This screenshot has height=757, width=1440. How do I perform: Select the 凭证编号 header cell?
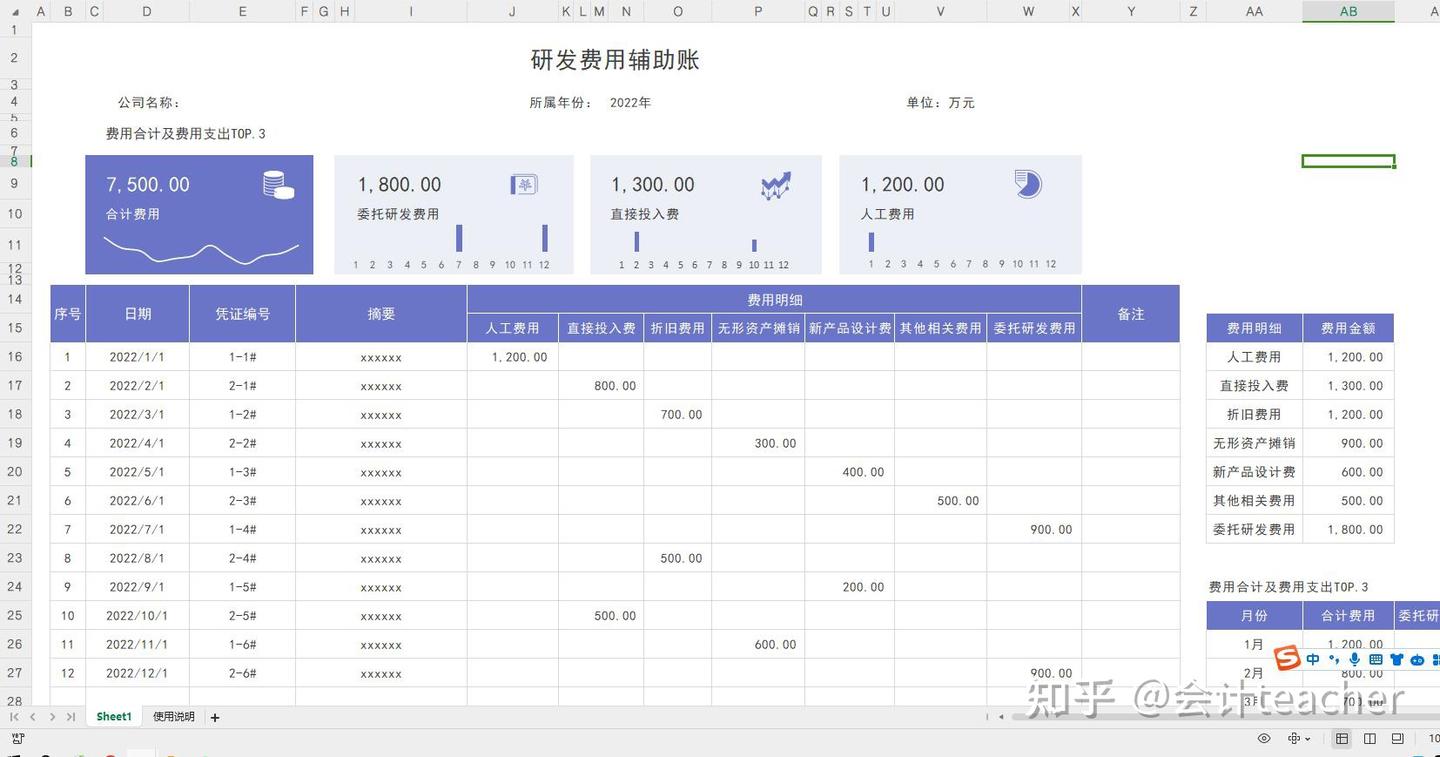click(243, 314)
